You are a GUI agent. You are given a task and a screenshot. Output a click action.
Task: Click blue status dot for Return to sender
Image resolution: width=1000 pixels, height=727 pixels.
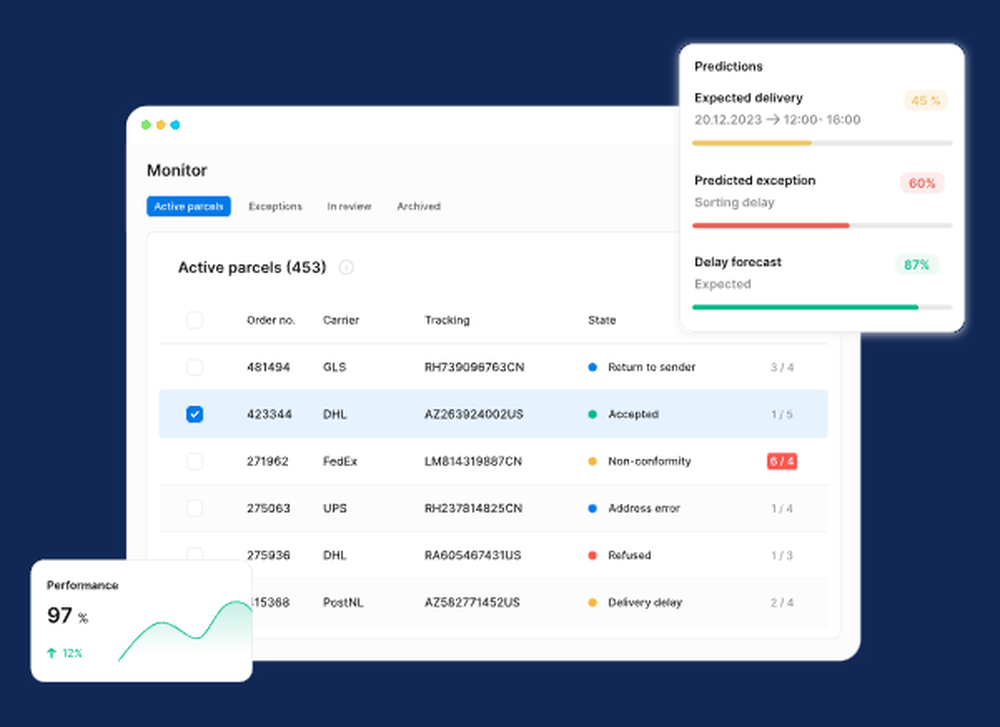[x=592, y=367]
